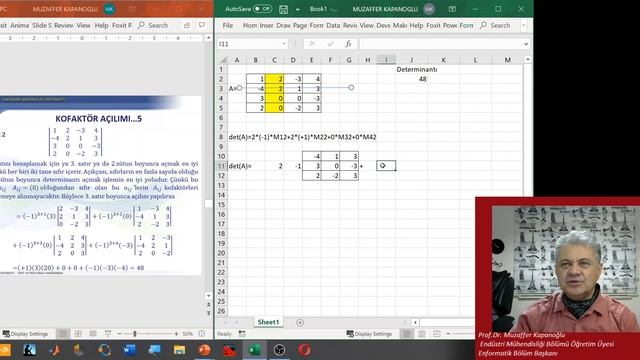The image size is (640, 360).
Task: Expand the Name Box dropdown arrow
Action: click(x=284, y=44)
